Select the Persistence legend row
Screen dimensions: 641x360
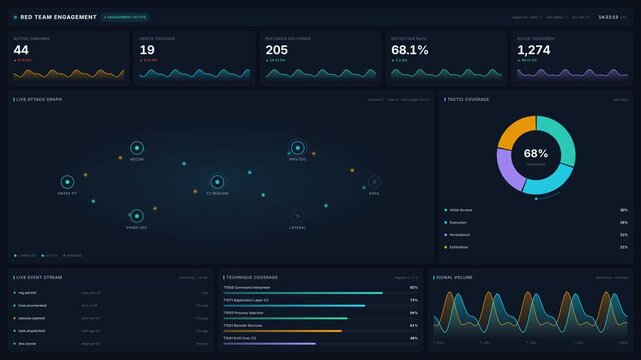point(536,235)
